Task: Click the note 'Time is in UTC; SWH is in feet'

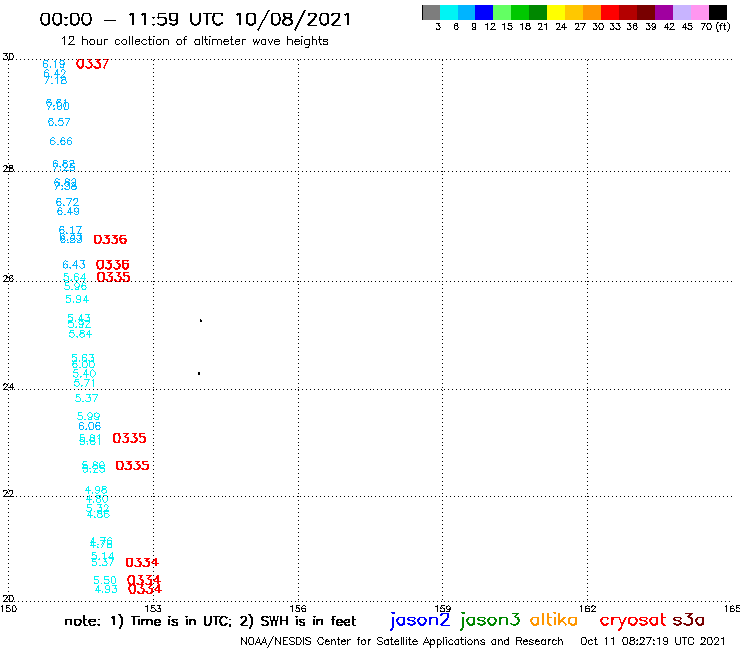Action: [210, 621]
